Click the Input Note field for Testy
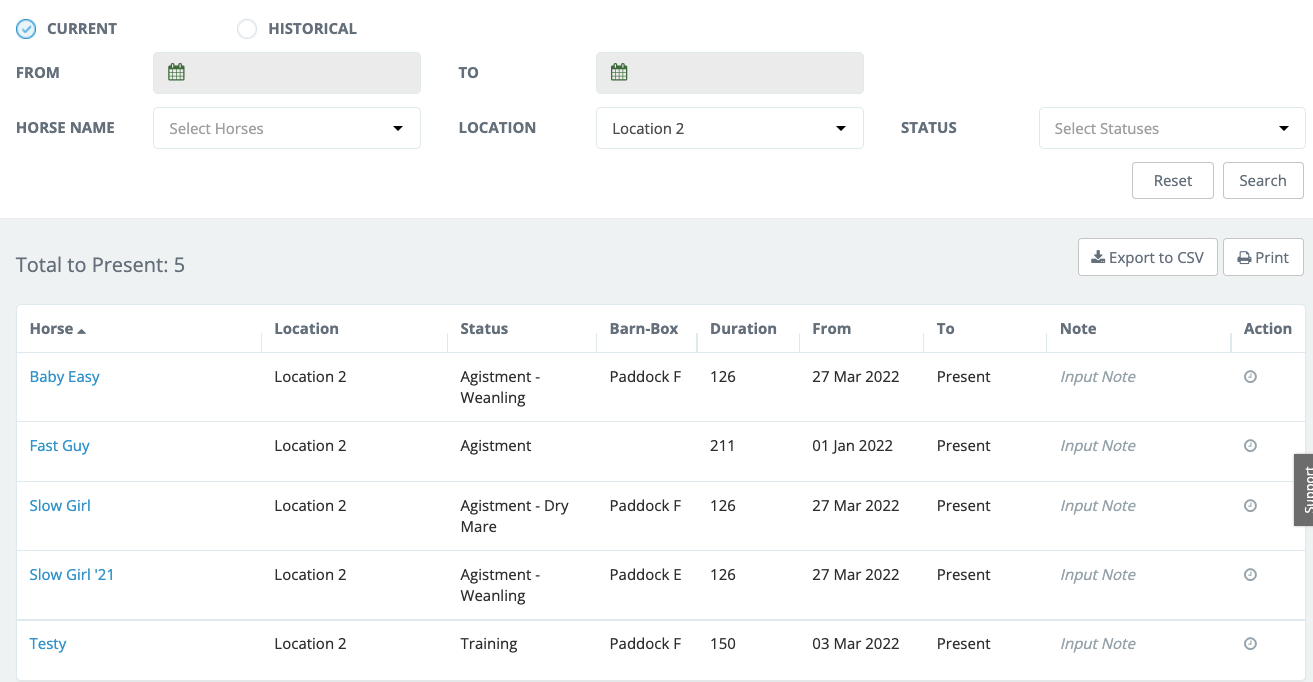Image resolution: width=1313 pixels, height=682 pixels. (1098, 644)
